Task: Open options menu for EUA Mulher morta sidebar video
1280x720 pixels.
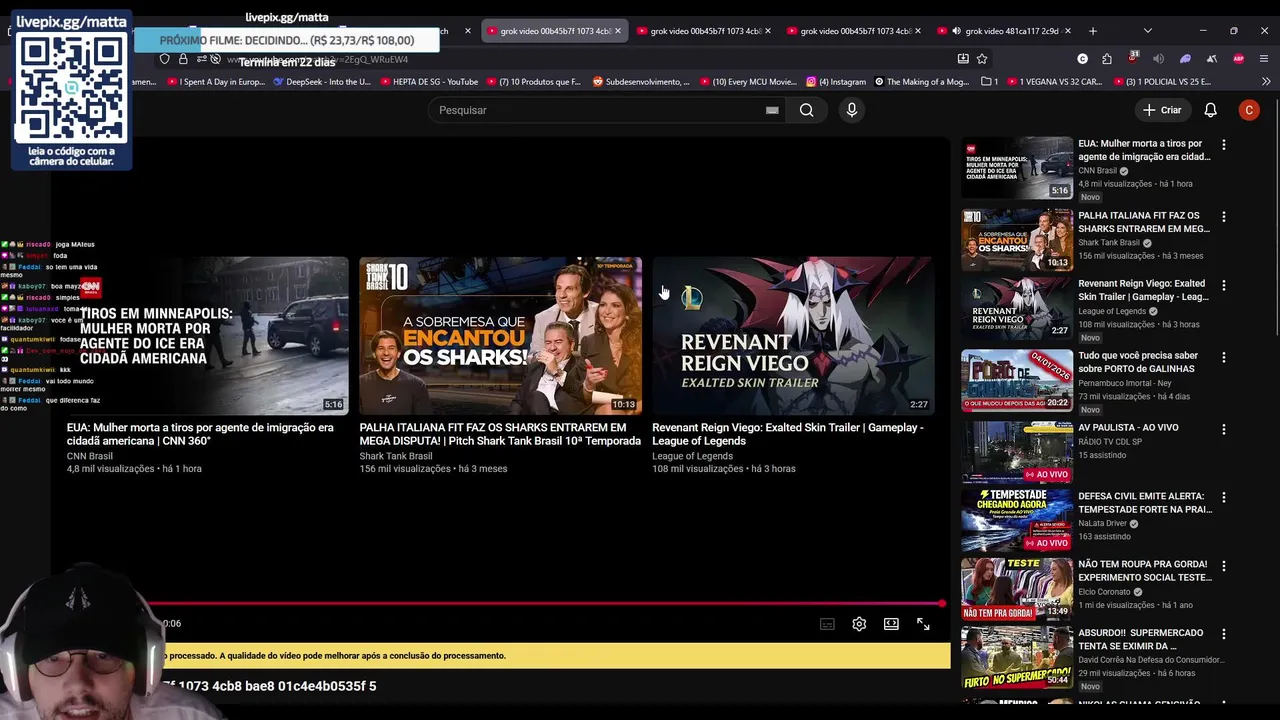Action: click(x=1223, y=145)
